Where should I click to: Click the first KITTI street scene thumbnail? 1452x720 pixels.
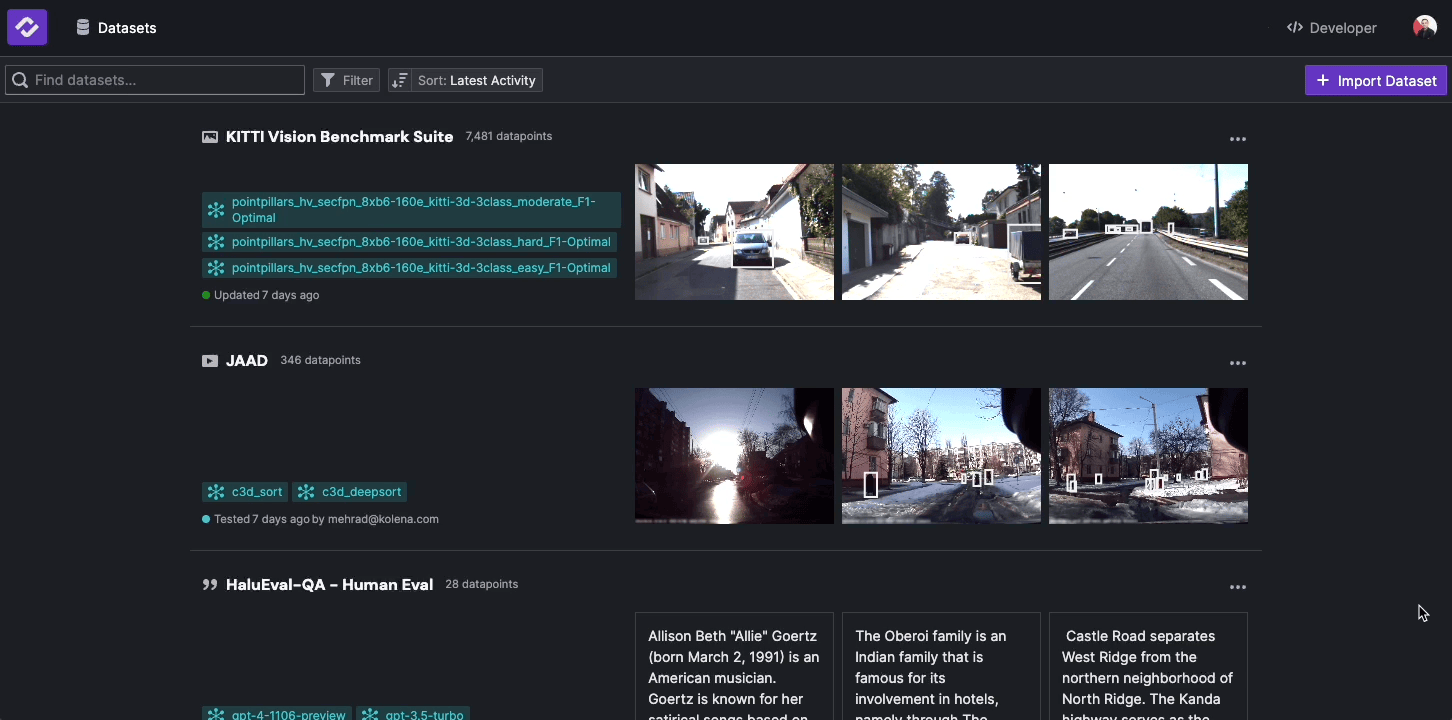734,232
